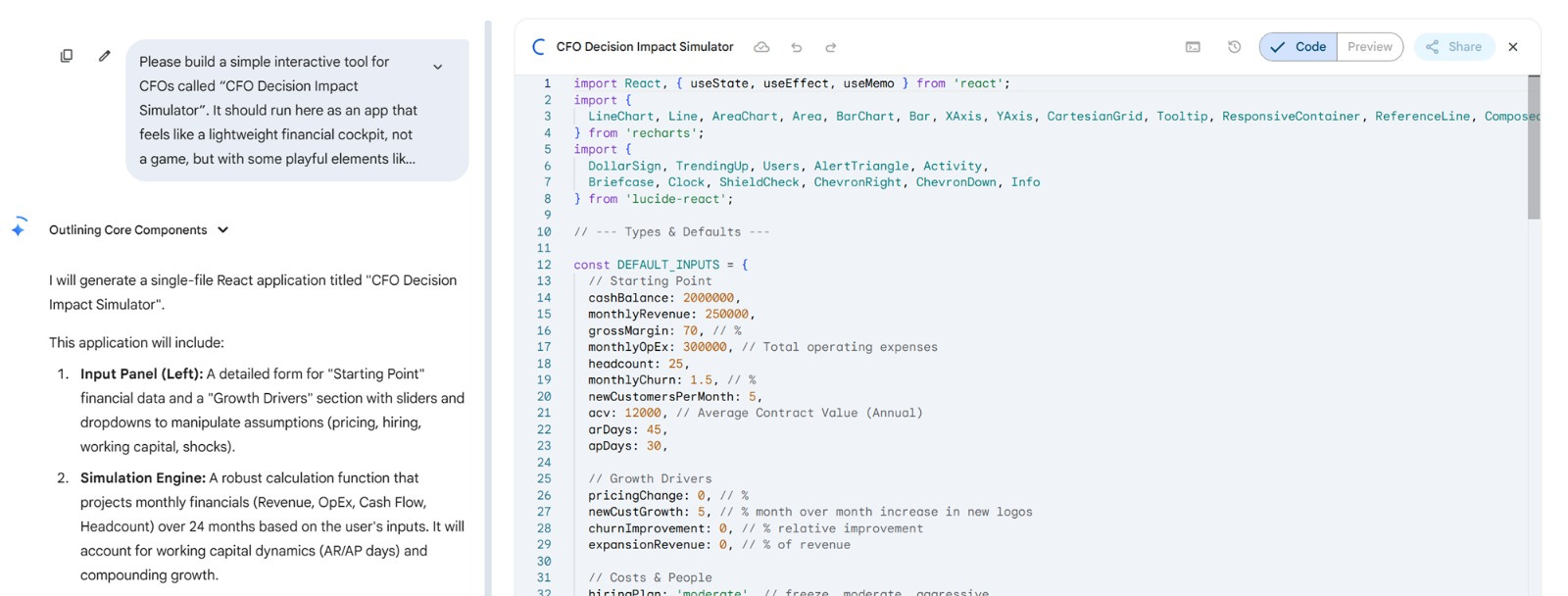Switch to the Code view
This screenshot has width=1568, height=596.
click(1298, 47)
